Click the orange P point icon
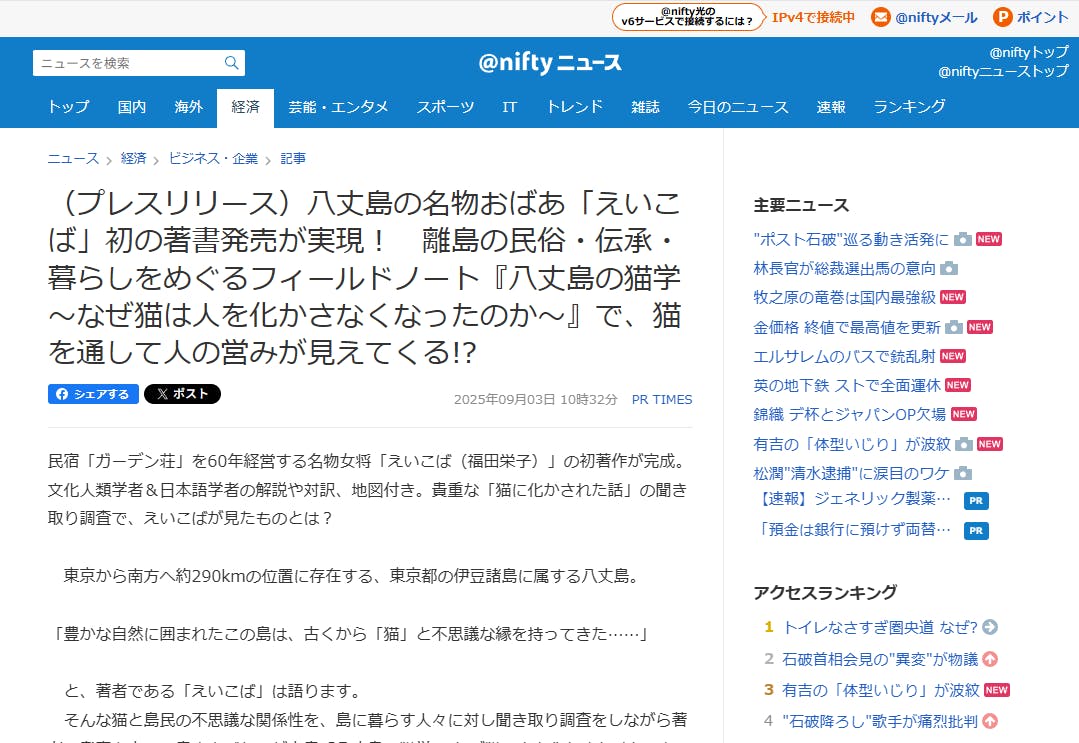The image size is (1079, 743). tap(1002, 17)
